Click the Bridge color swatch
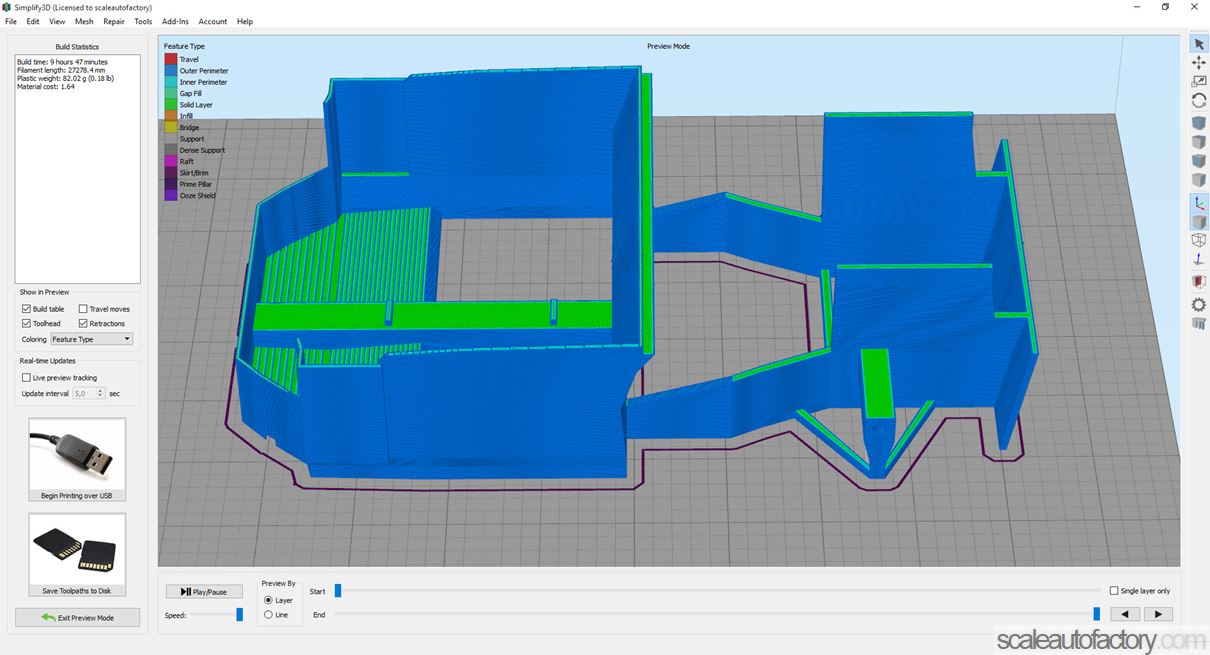Viewport: 1210px width, 655px height. (x=171, y=127)
